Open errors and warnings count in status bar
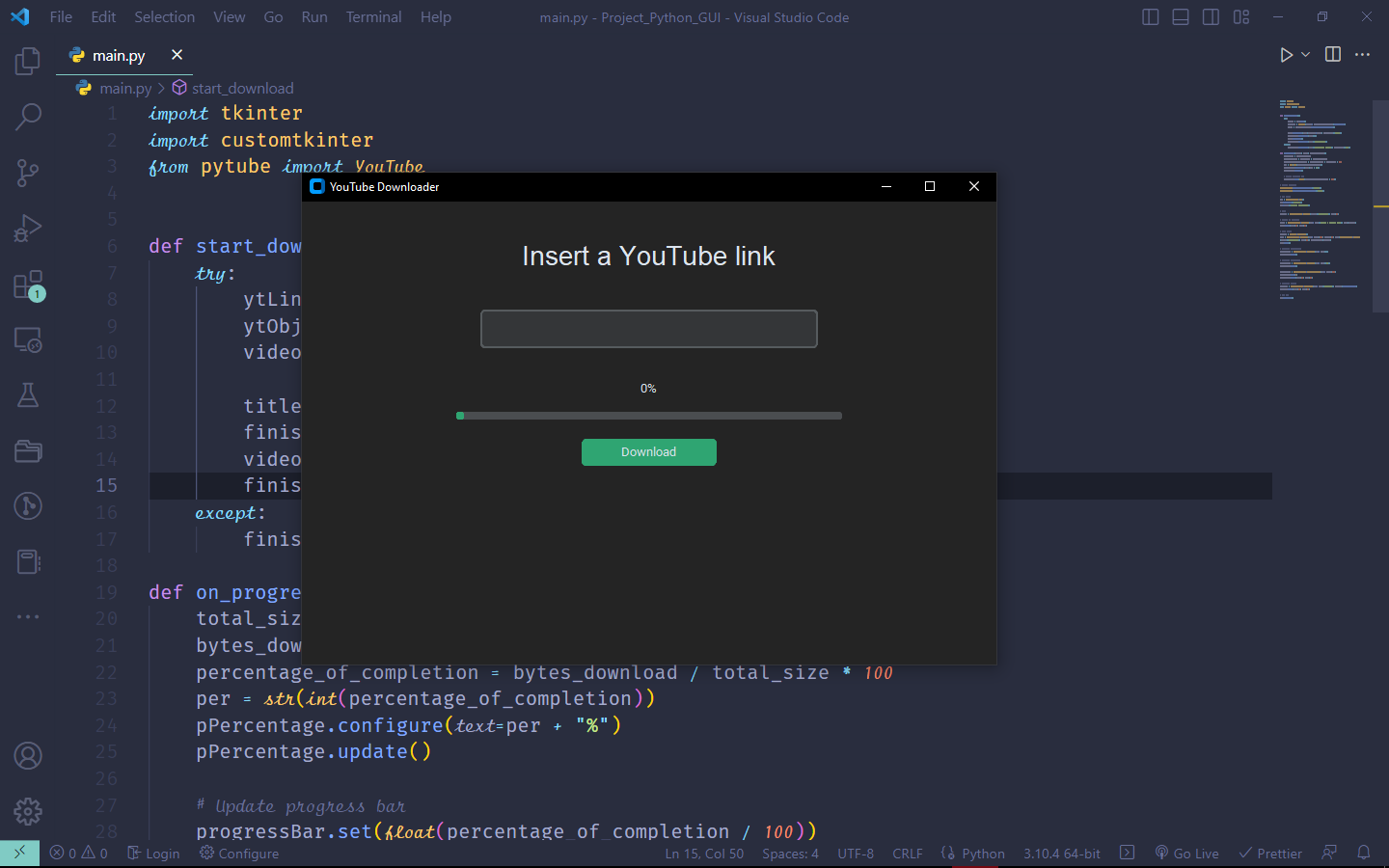The image size is (1389, 868). click(79, 854)
